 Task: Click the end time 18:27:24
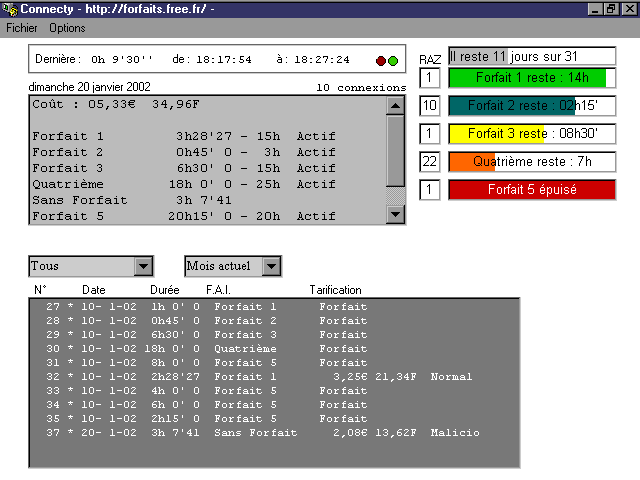click(x=322, y=60)
